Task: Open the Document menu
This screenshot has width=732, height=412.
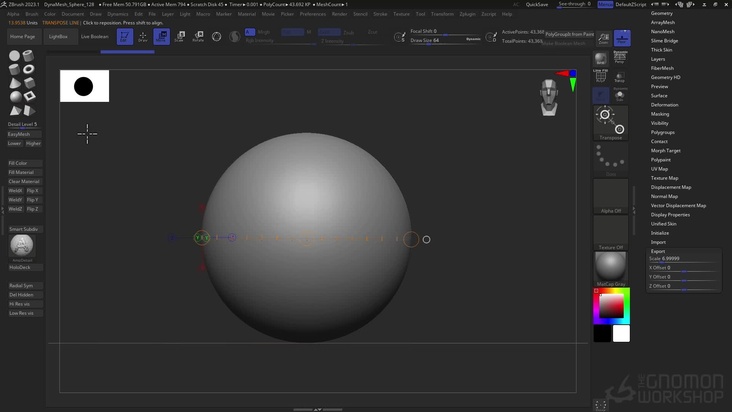Action: click(73, 14)
